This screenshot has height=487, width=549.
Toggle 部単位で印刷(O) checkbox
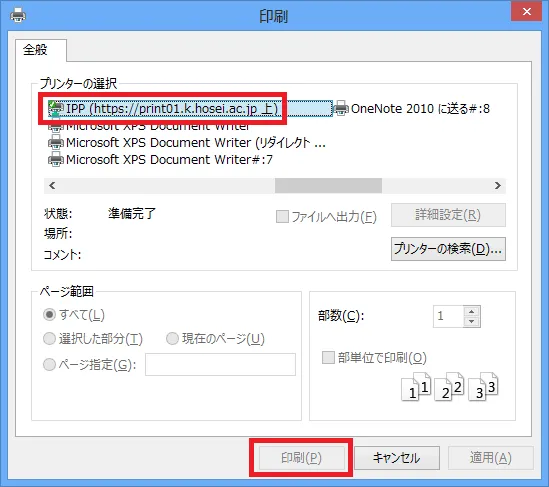pos(328,358)
